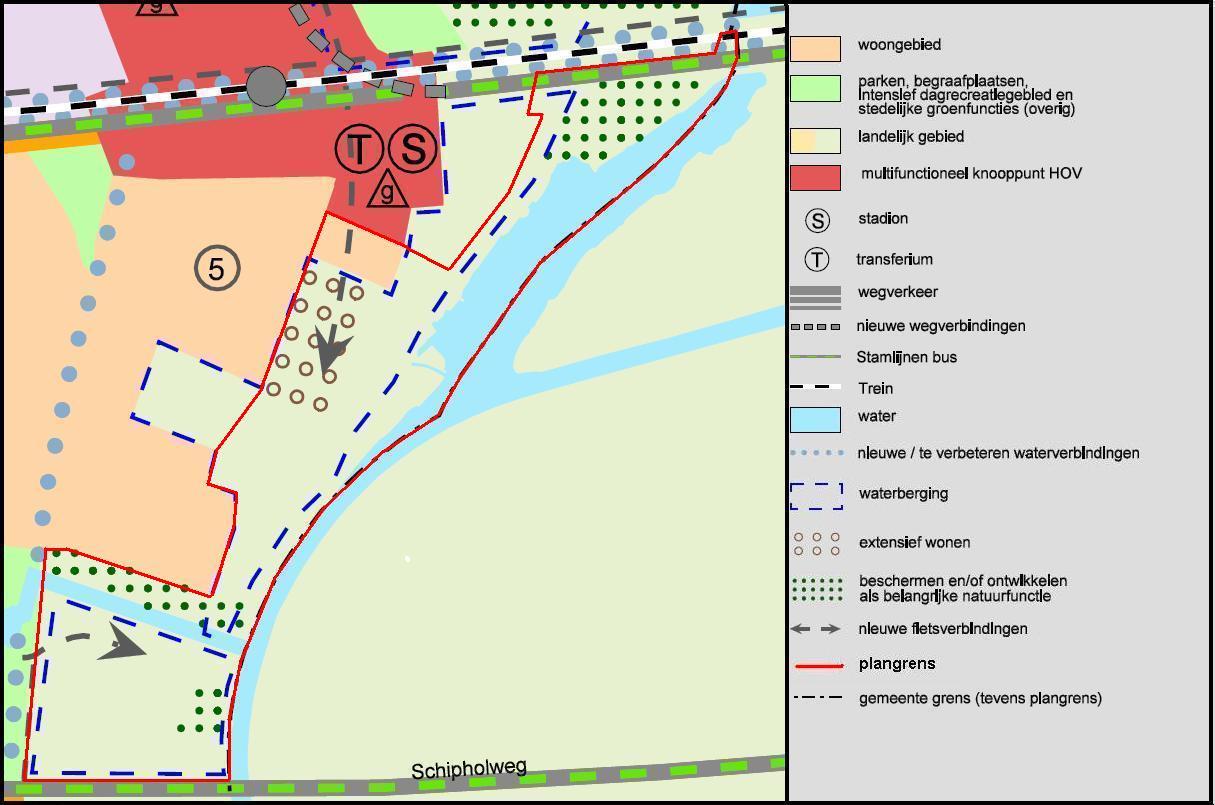Click the grey station circle on railway
Image resolution: width=1215 pixels, height=805 pixels.
coord(266,87)
